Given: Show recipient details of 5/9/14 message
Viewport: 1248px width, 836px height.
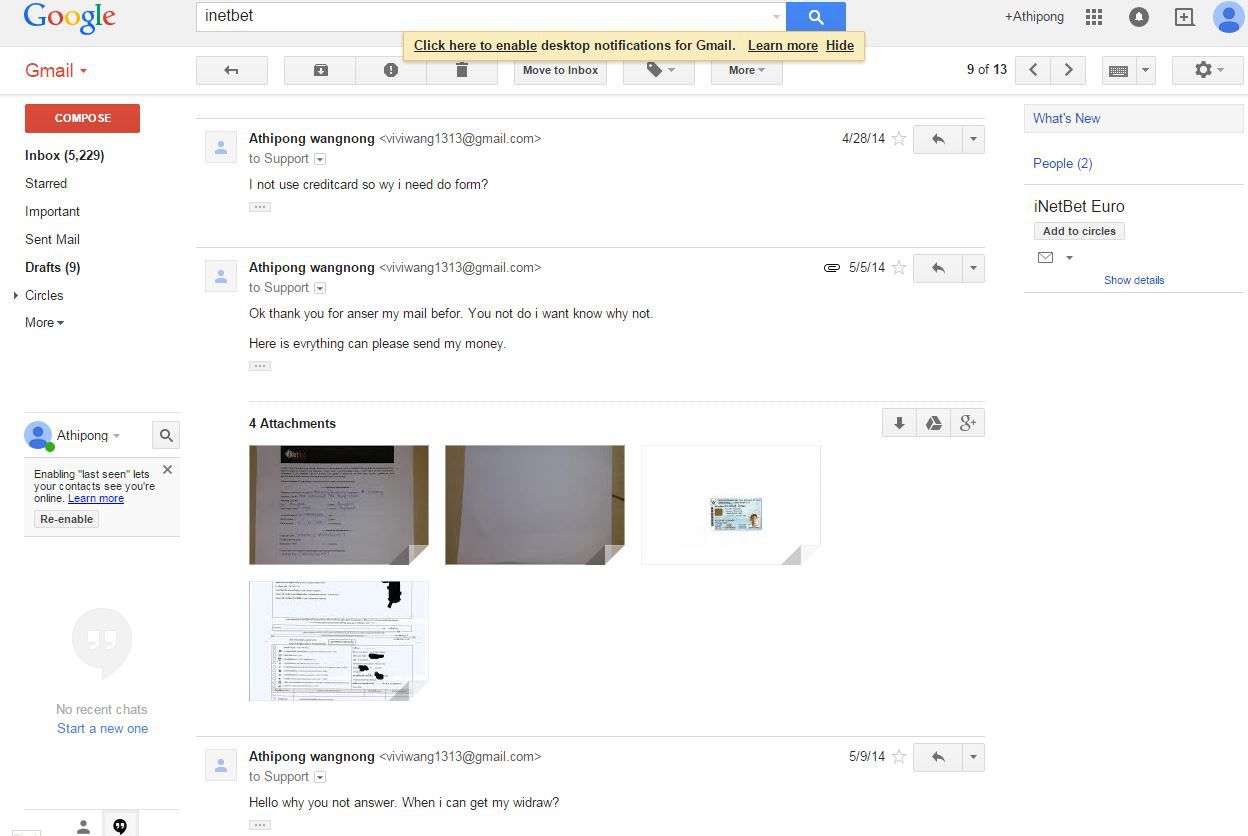Looking at the screenshot, I should (x=320, y=777).
